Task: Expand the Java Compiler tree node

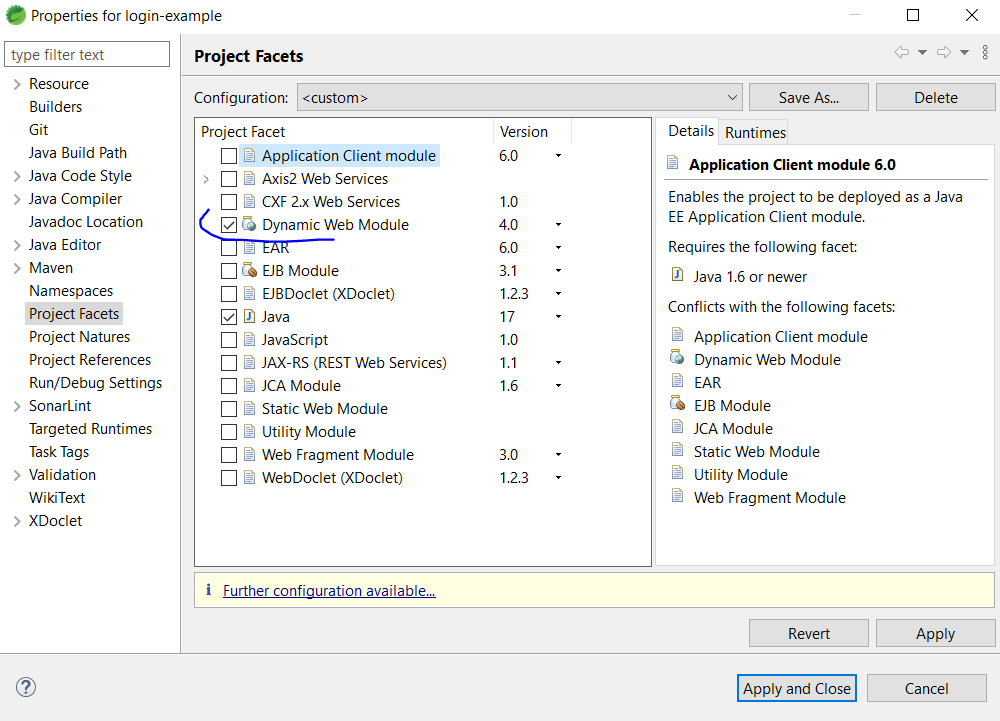Action: (17, 199)
